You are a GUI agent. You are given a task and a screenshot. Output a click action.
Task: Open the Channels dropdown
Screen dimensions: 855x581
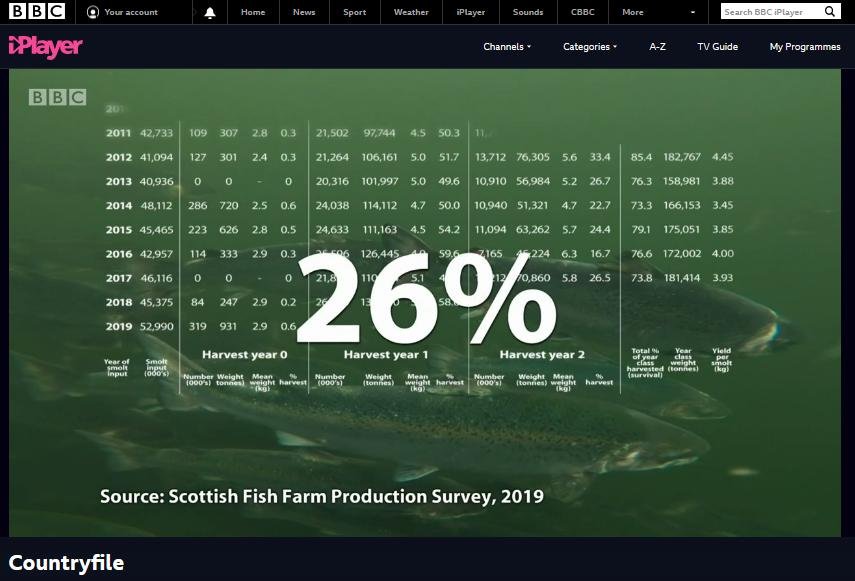(506, 46)
